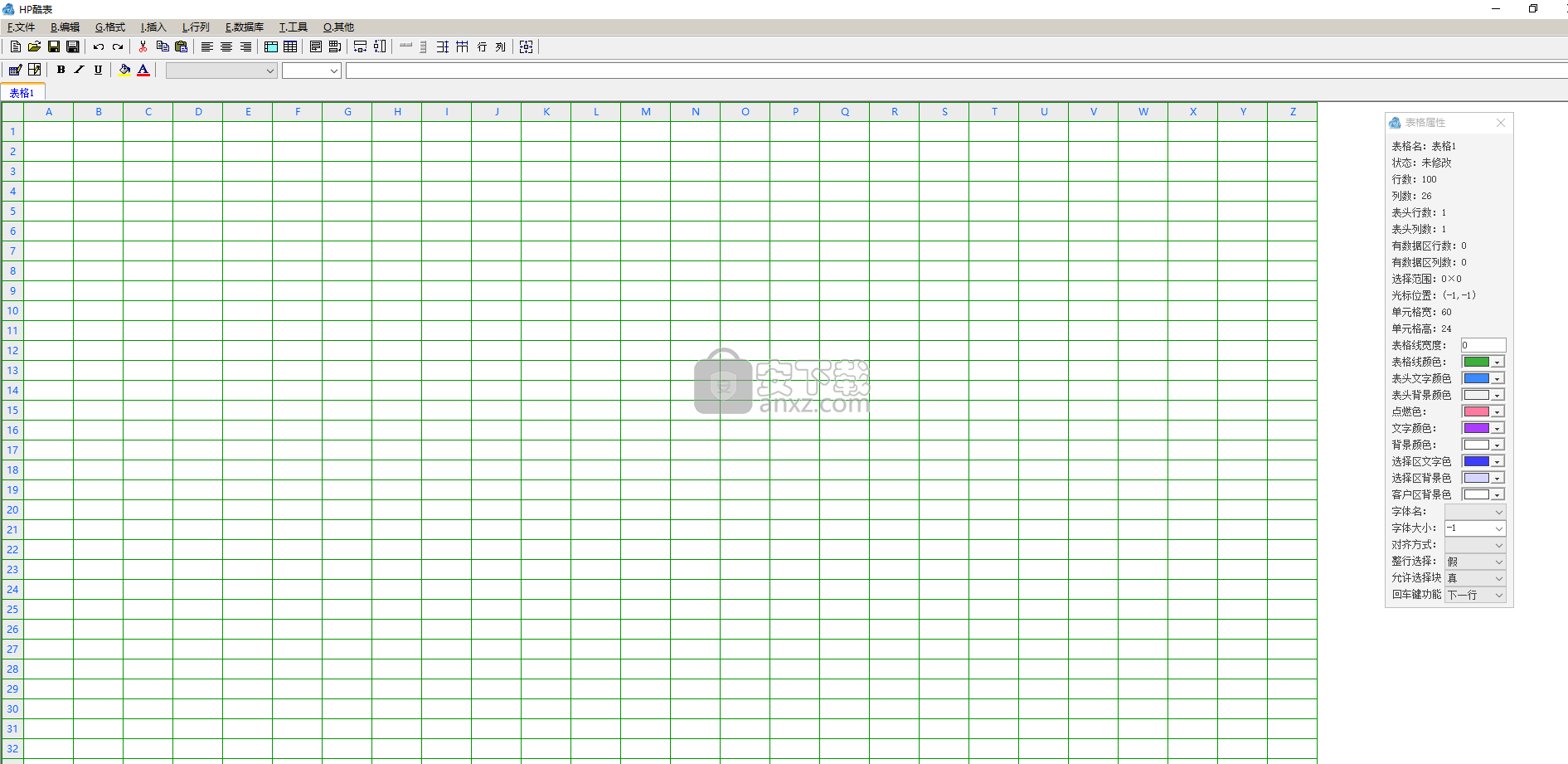
Task: Click the full grid table icon
Action: click(290, 47)
